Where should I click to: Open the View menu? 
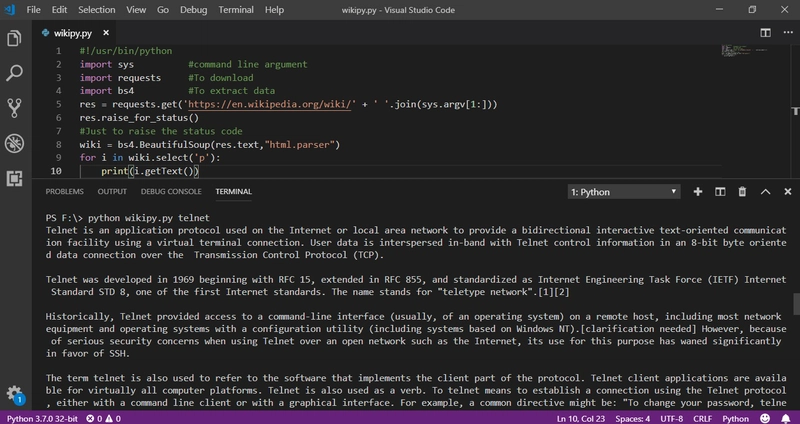click(x=136, y=10)
